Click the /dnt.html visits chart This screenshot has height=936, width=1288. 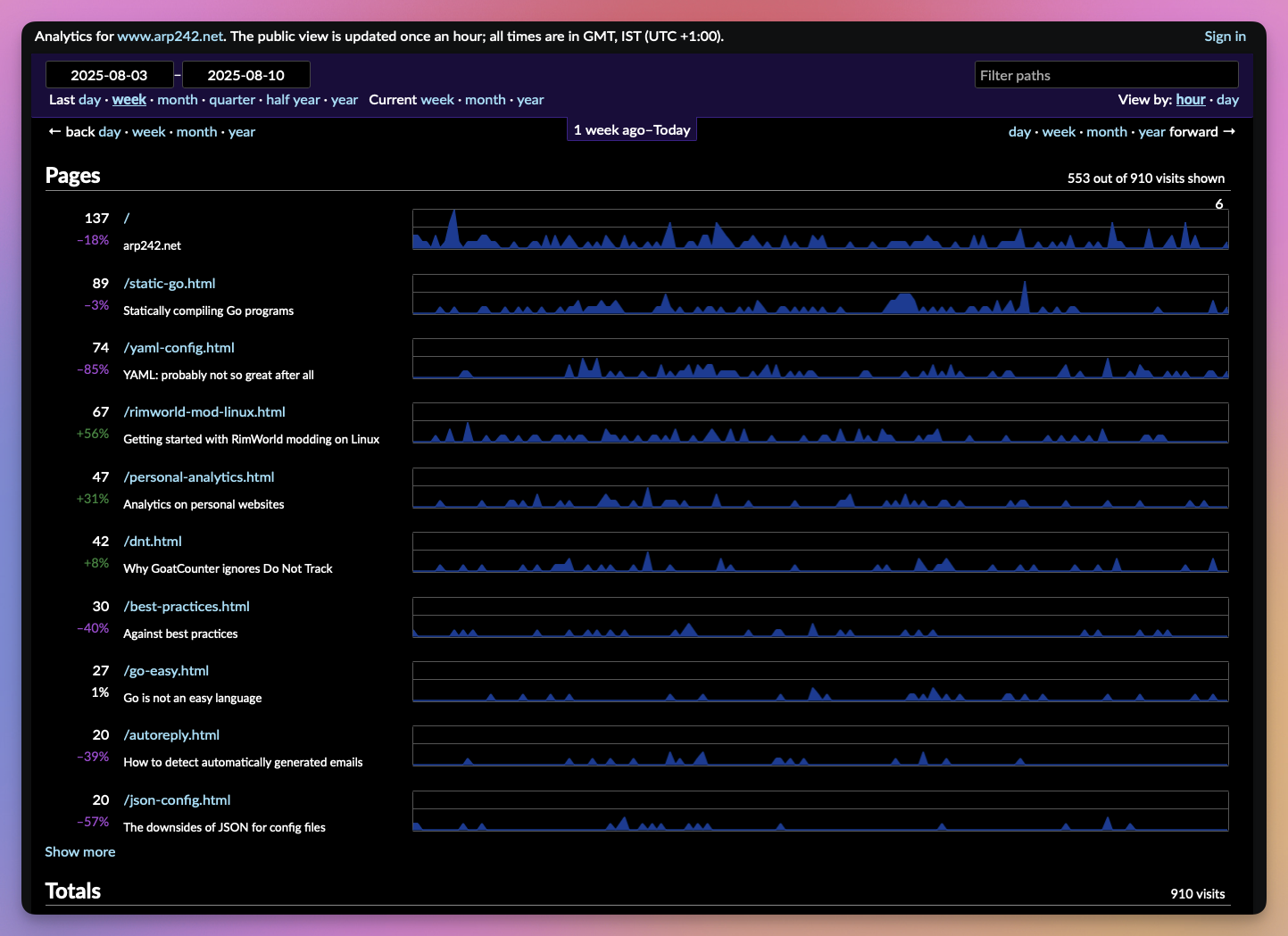tap(819, 552)
